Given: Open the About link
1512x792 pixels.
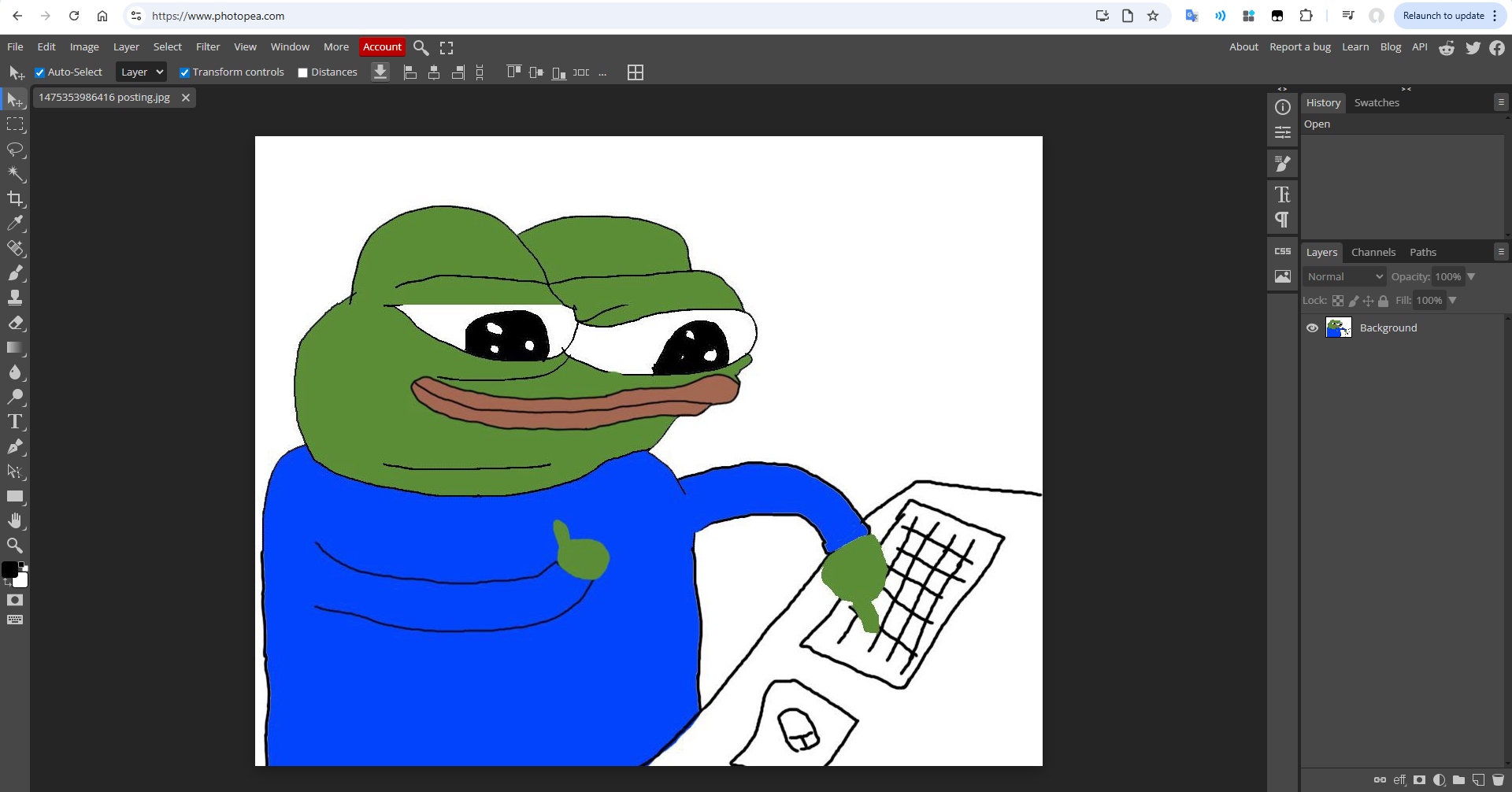Looking at the screenshot, I should pos(1243,47).
